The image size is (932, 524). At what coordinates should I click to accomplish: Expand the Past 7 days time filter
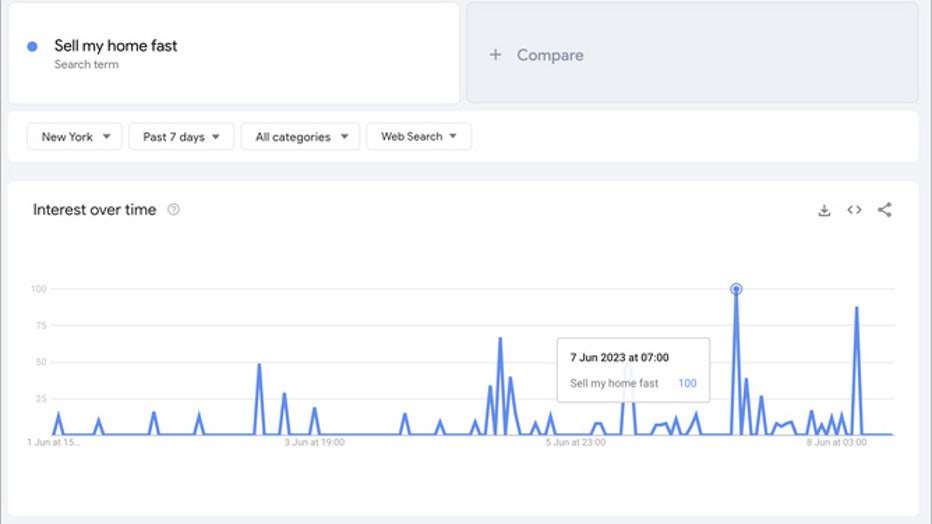coord(181,137)
